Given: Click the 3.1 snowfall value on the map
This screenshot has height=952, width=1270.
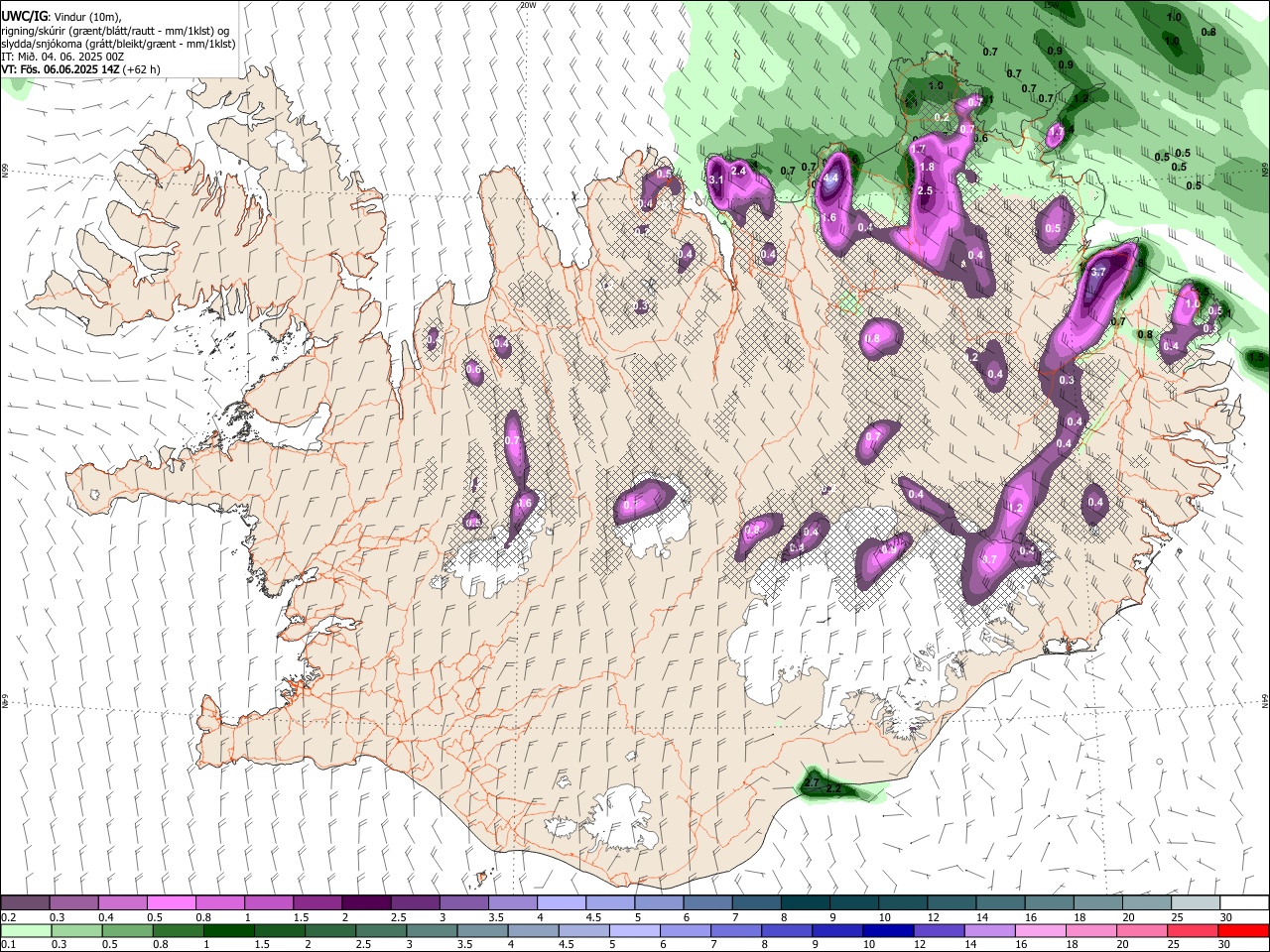Looking at the screenshot, I should [716, 179].
